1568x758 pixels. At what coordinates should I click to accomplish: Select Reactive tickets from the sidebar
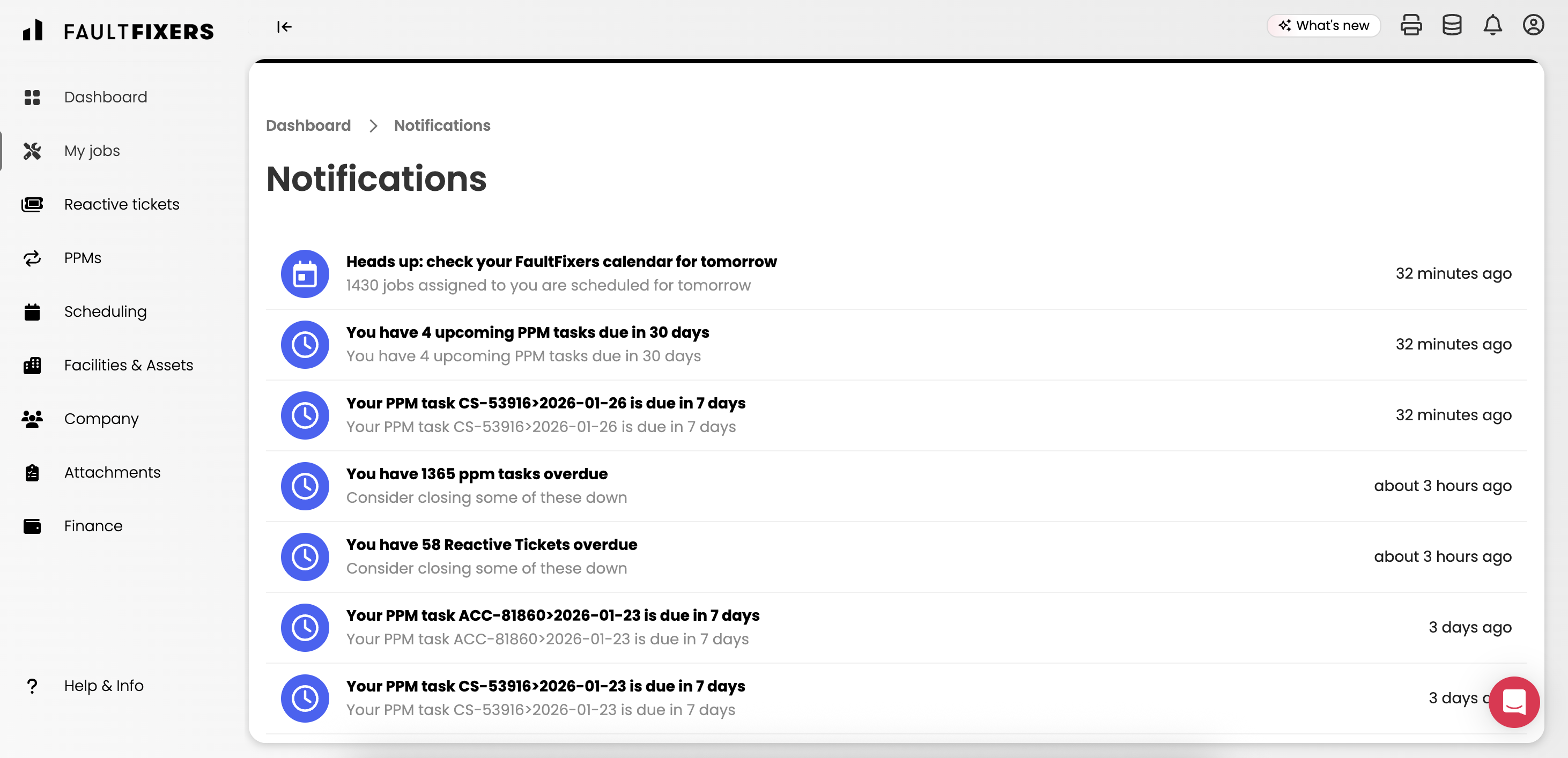click(121, 204)
